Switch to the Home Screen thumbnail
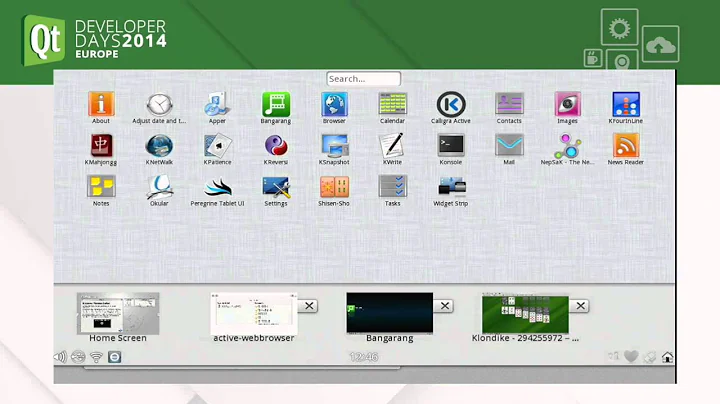This screenshot has height=404, width=720. pyautogui.click(x=118, y=314)
